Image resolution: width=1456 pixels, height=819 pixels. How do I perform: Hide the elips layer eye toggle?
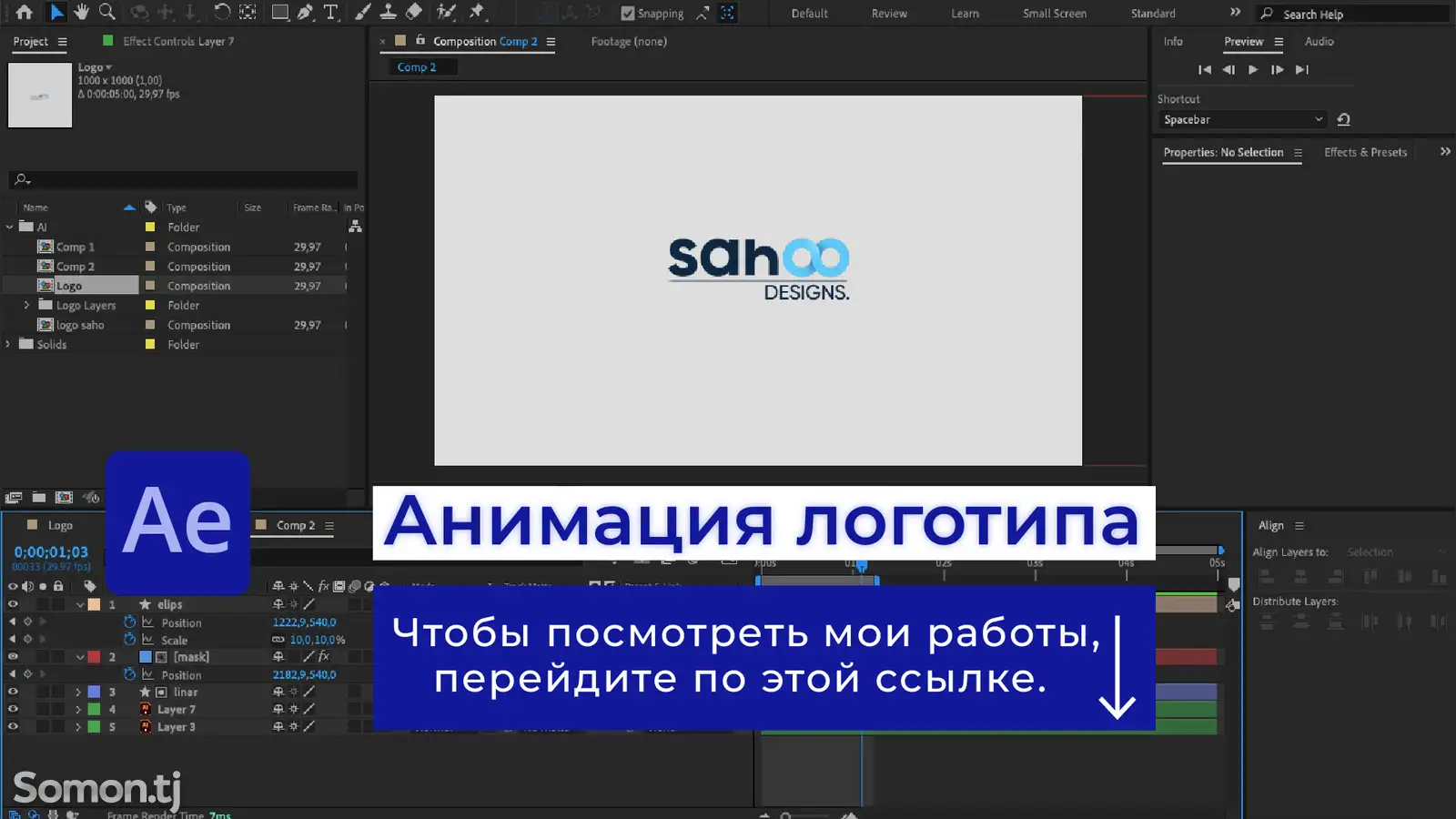[x=13, y=604]
